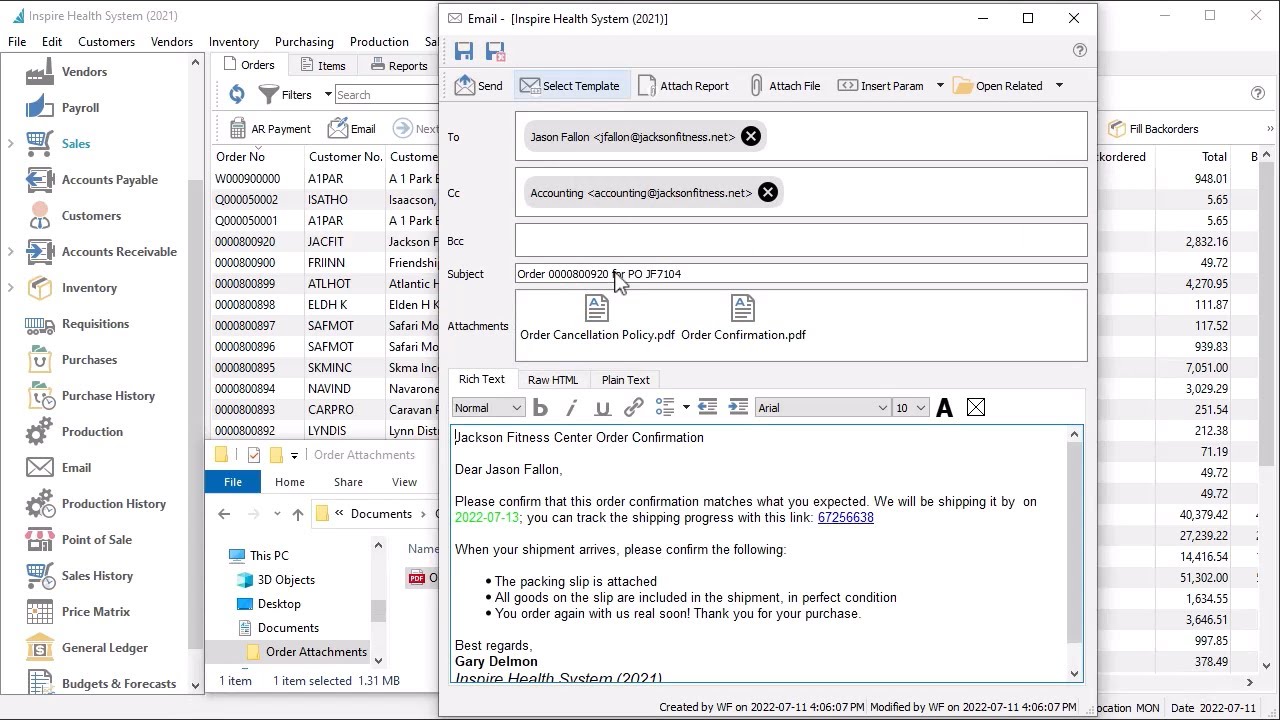Switch to the Items tab
The image size is (1280, 720).
coord(322,66)
